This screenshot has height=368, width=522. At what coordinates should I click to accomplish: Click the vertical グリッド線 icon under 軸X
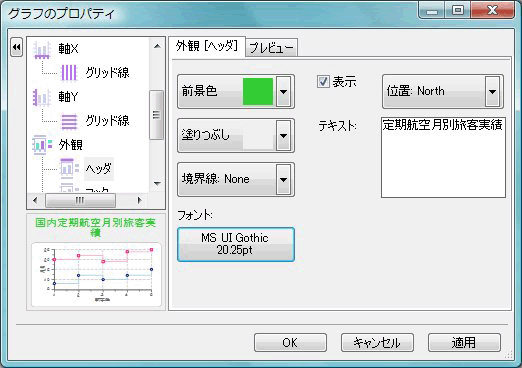(x=69, y=72)
